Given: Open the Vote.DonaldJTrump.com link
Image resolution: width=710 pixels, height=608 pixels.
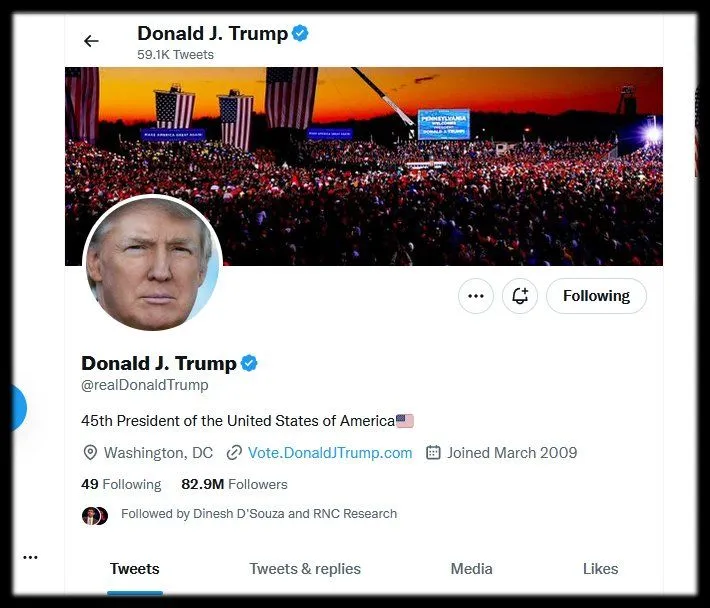Looking at the screenshot, I should coord(330,453).
